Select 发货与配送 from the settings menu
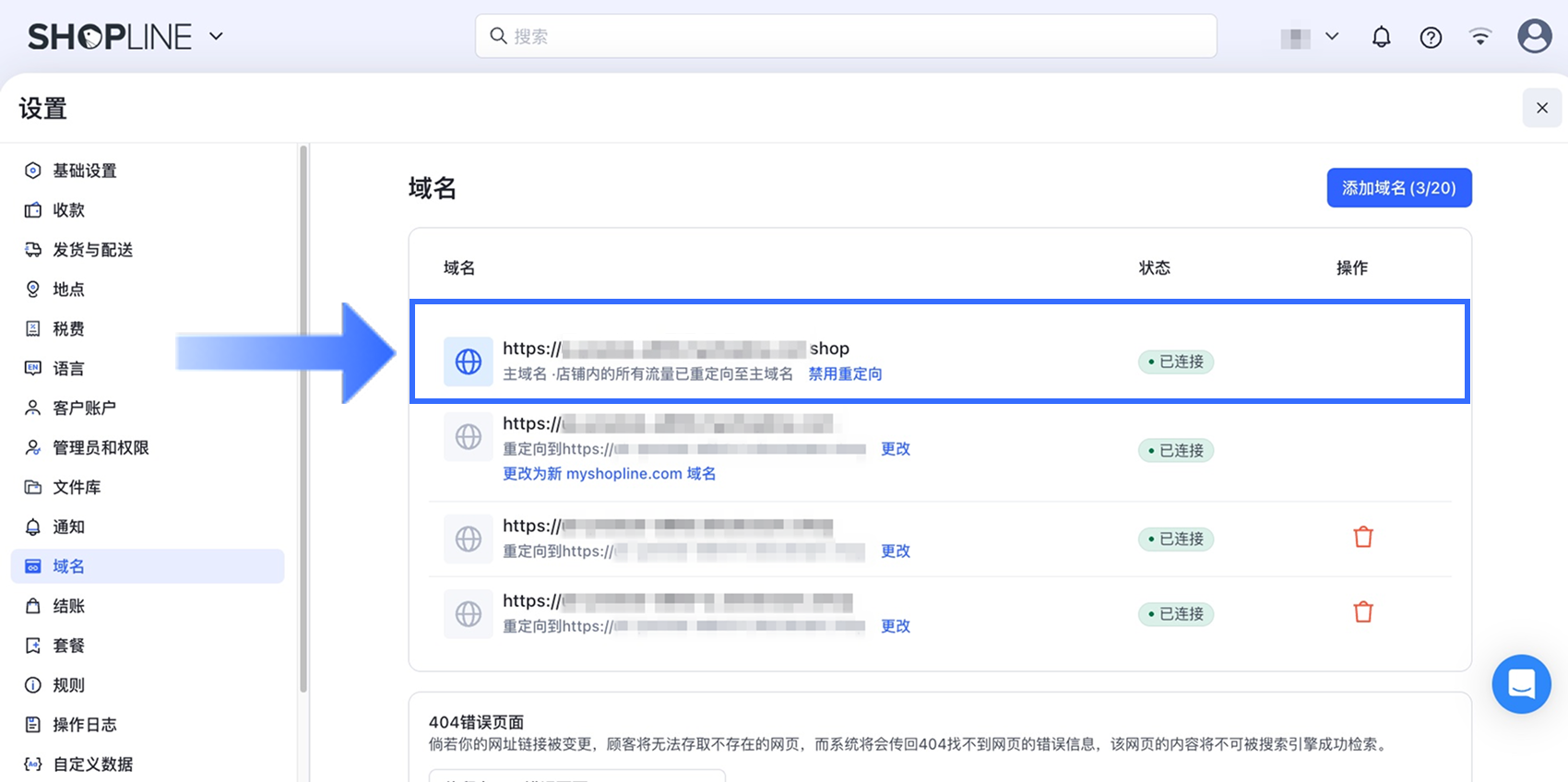 pos(92,250)
